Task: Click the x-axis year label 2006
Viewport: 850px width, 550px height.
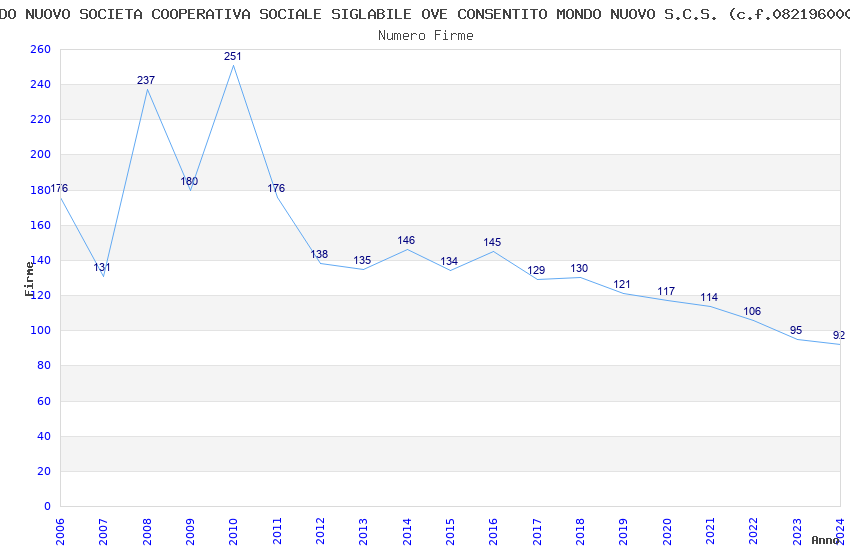Action: point(60,532)
